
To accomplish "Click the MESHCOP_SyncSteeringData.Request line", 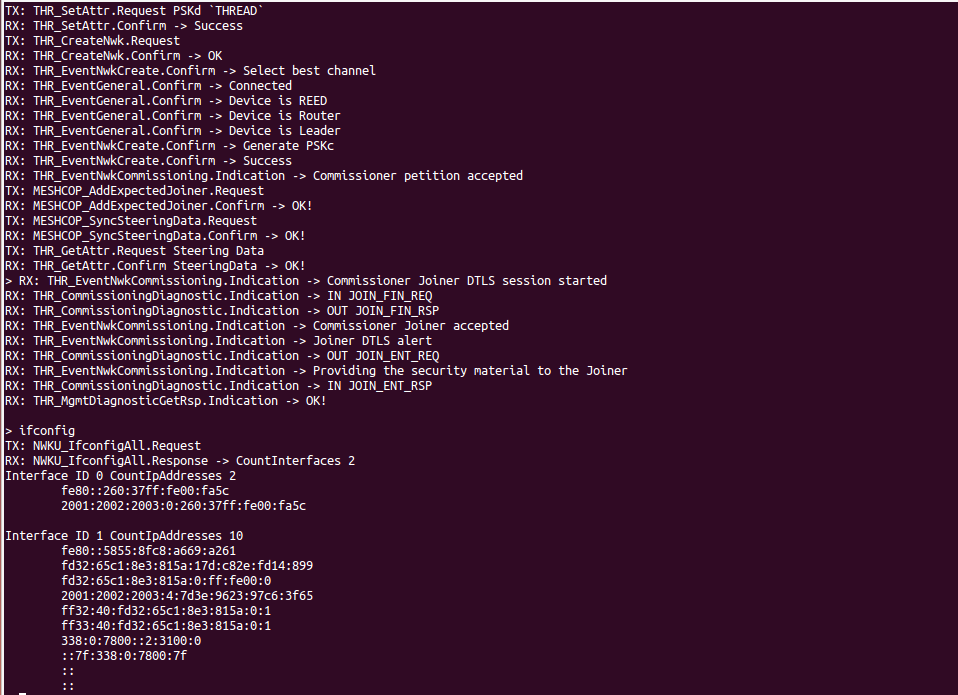I will pyautogui.click(x=131, y=221).
